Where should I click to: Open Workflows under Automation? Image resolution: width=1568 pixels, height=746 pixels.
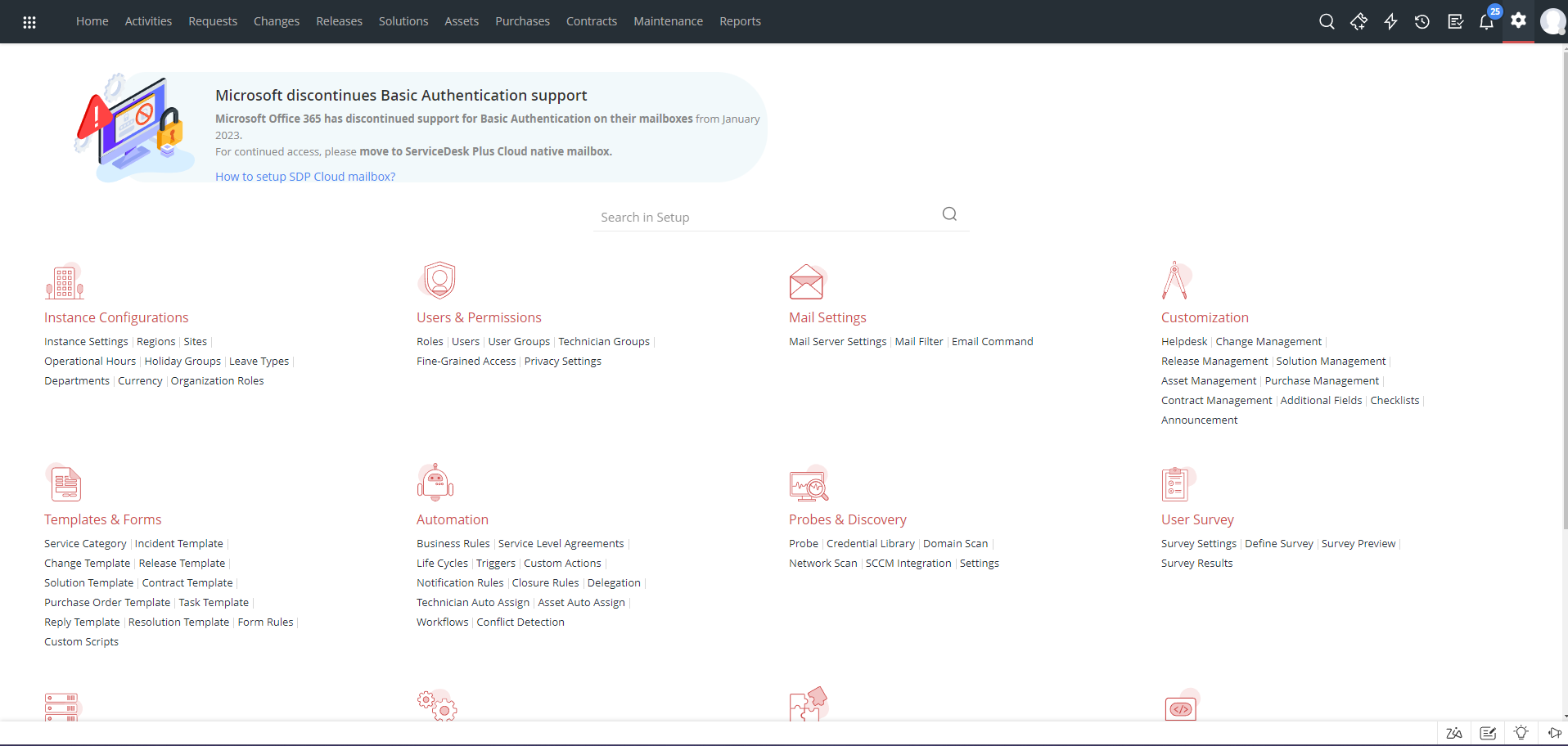[x=441, y=622]
